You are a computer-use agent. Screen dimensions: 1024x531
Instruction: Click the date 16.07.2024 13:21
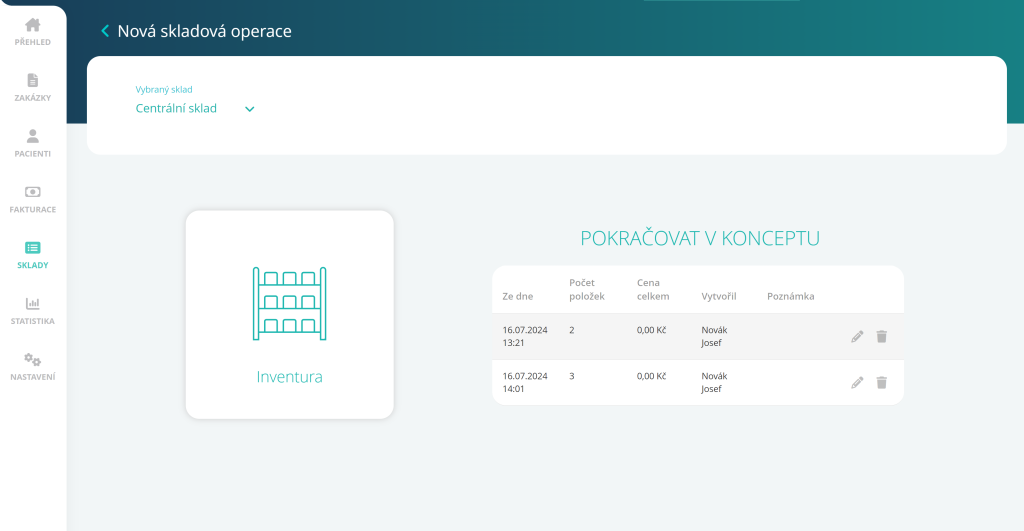coord(525,336)
